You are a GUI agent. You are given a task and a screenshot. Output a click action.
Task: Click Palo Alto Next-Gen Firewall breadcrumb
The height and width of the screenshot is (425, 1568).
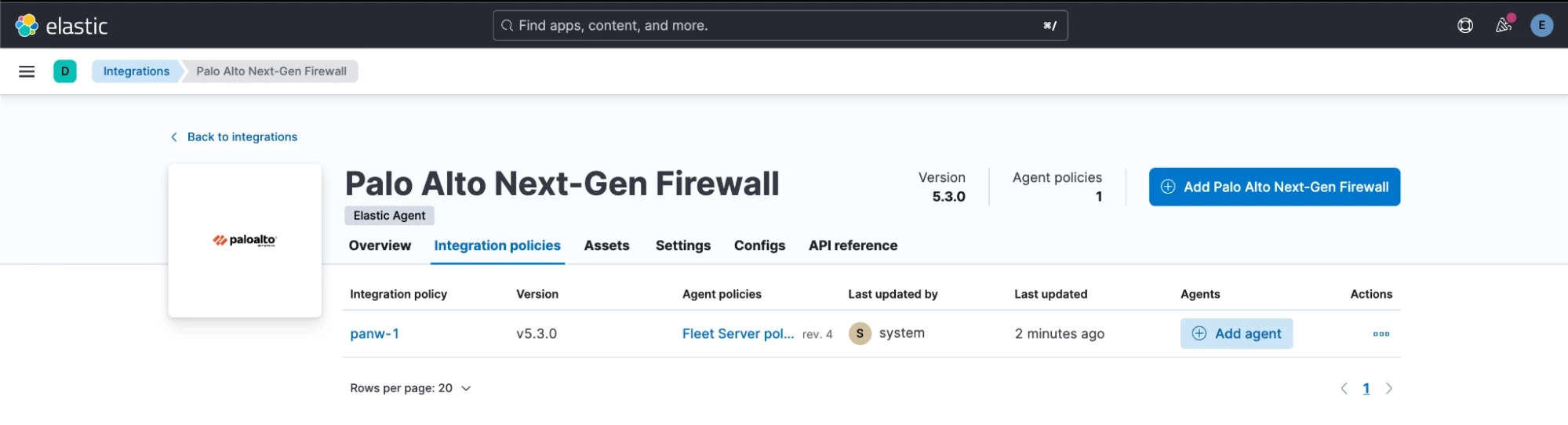[271, 71]
